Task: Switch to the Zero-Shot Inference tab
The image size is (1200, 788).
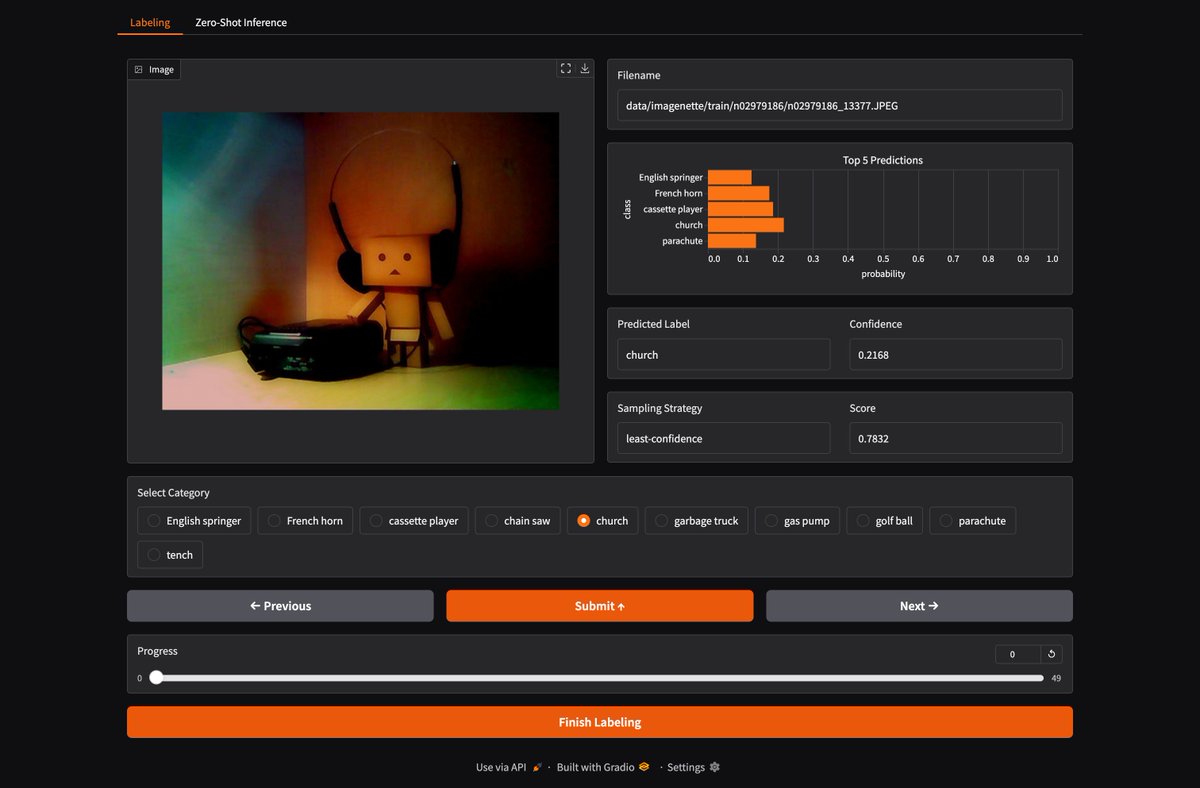Action: [x=241, y=22]
